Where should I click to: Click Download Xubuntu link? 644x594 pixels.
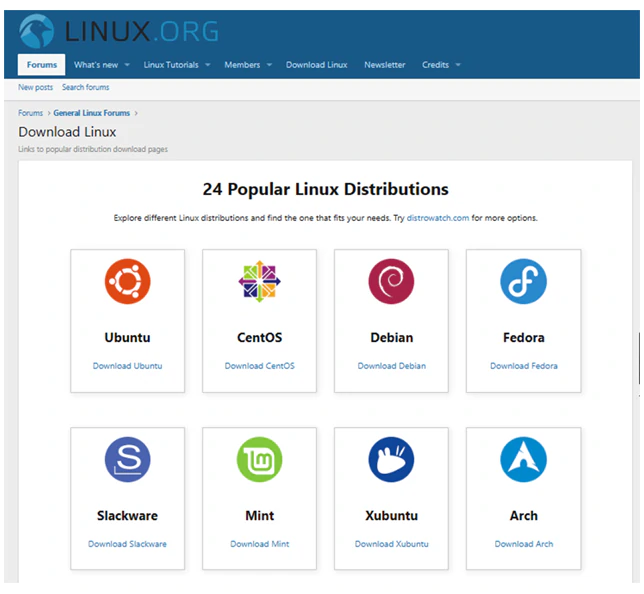391,544
